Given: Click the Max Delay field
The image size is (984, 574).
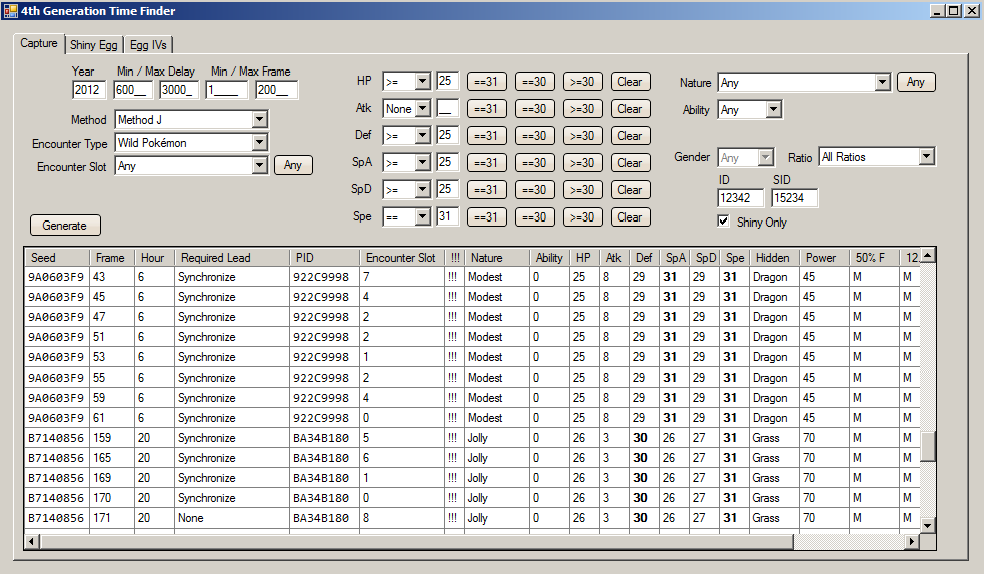Looking at the screenshot, I should [x=179, y=90].
